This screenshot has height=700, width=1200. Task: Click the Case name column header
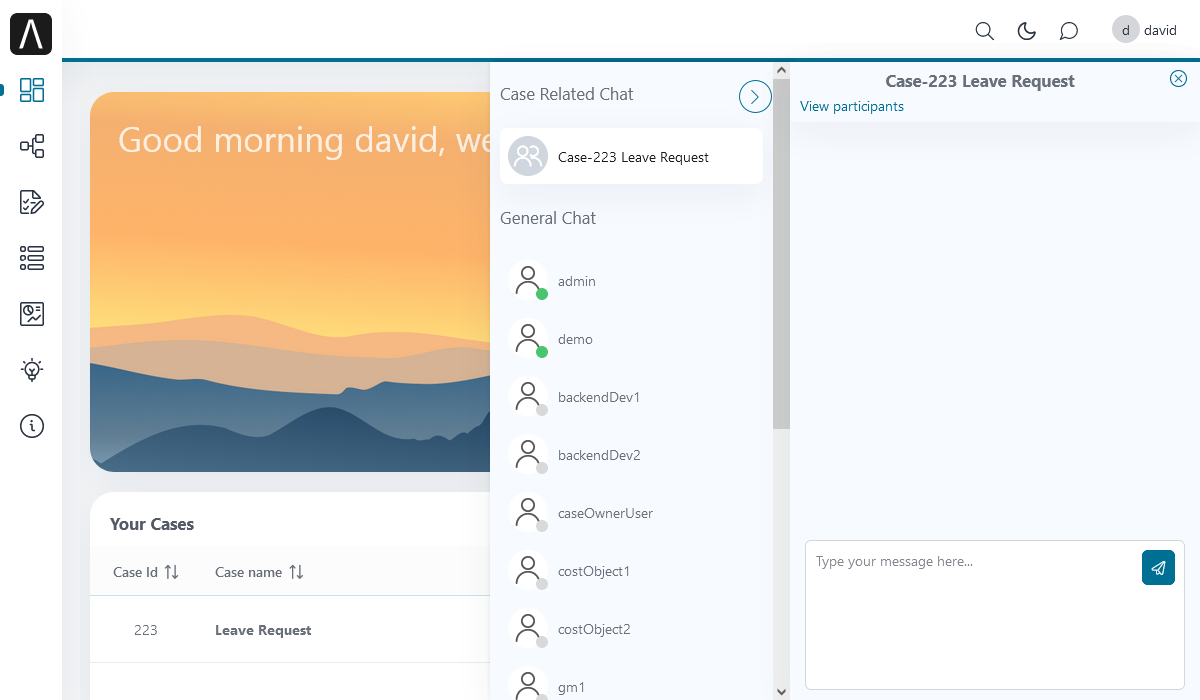pos(259,572)
